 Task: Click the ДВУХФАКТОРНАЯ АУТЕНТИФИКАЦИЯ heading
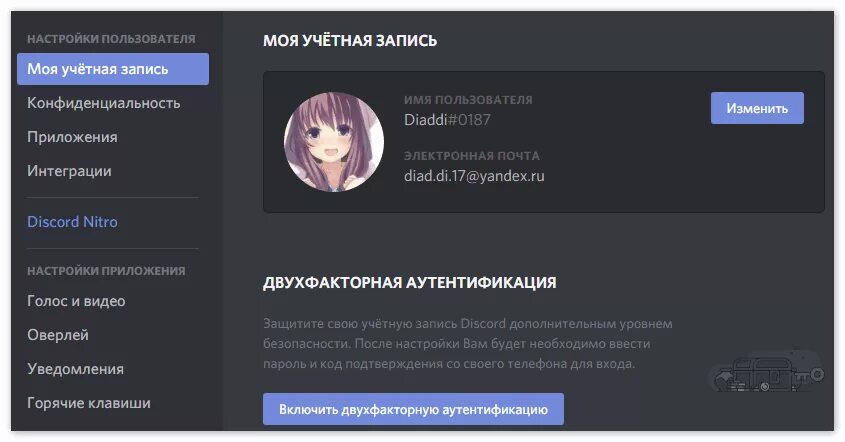[x=410, y=282]
